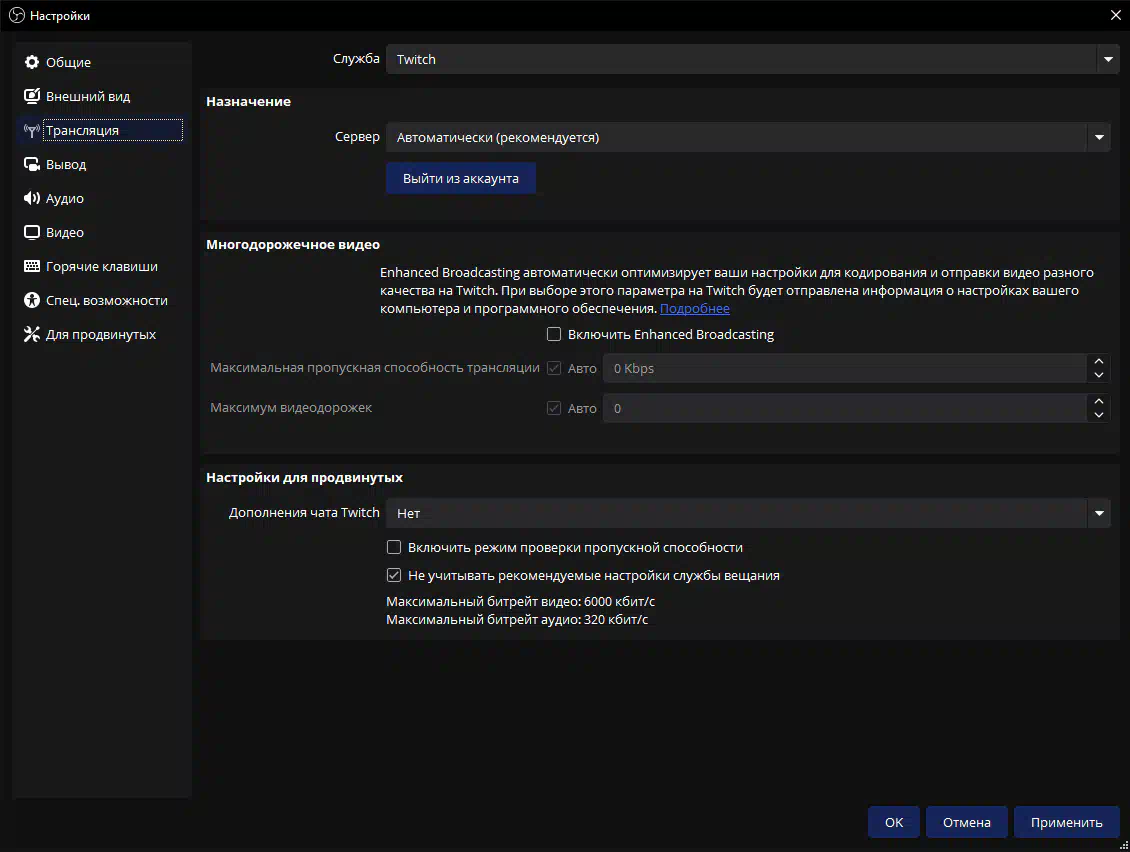Click the Максимальный битрейт аудио: 320 кбит/с text
The height and width of the screenshot is (852, 1130).
tap(517, 619)
